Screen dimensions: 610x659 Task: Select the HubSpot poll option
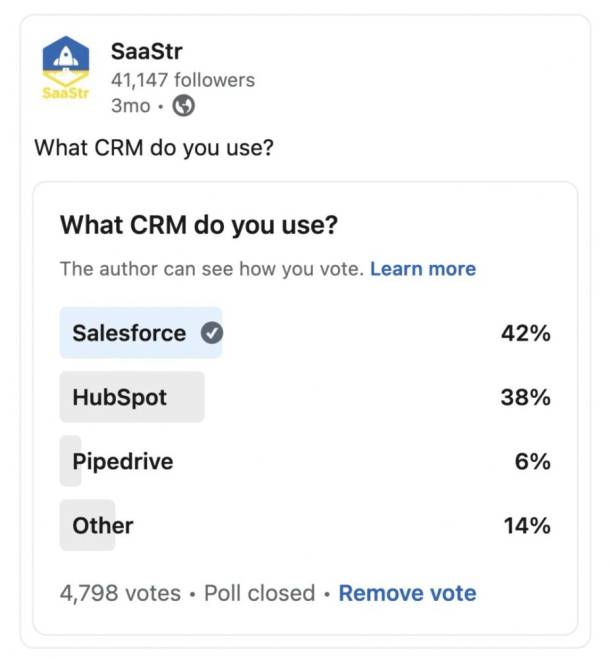[119, 397]
